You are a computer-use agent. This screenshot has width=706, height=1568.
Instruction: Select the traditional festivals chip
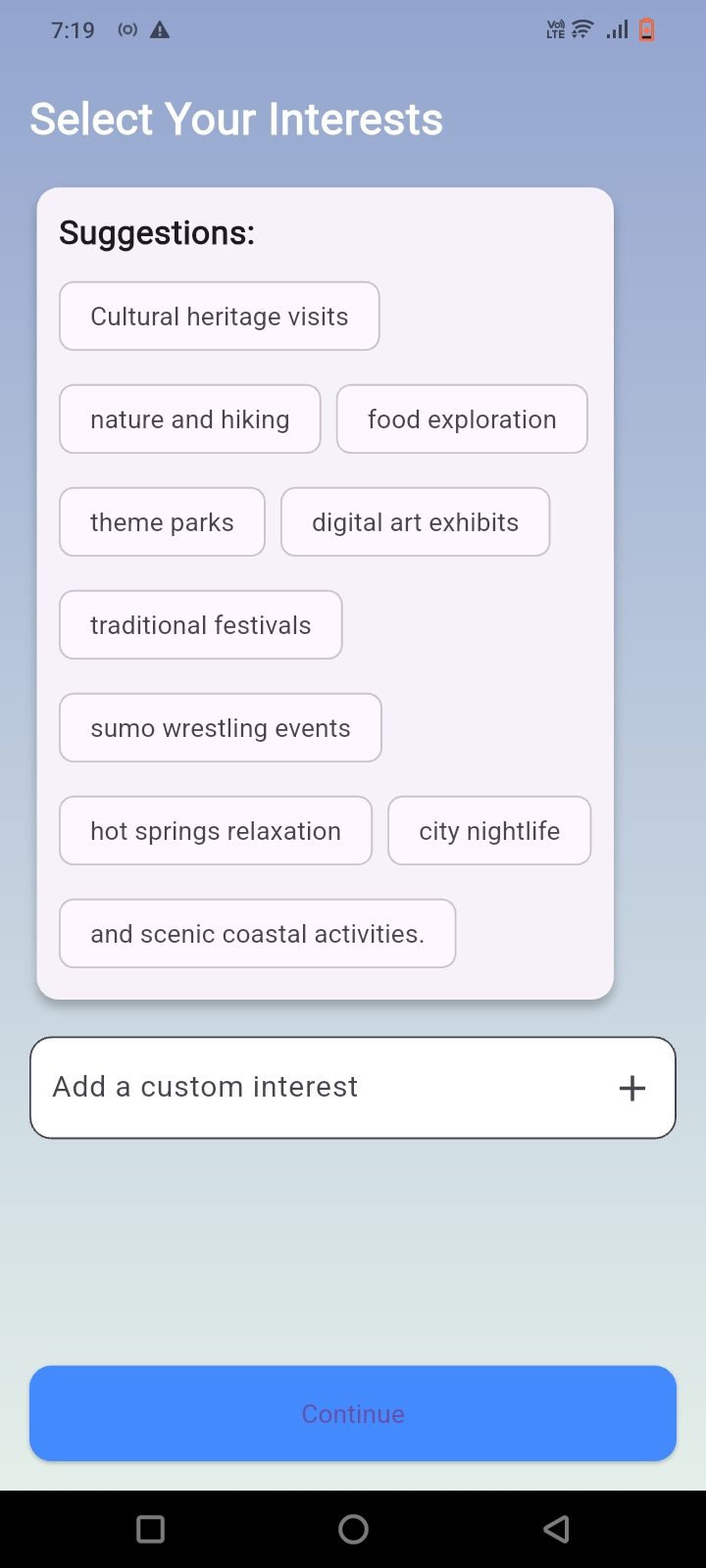tap(201, 625)
